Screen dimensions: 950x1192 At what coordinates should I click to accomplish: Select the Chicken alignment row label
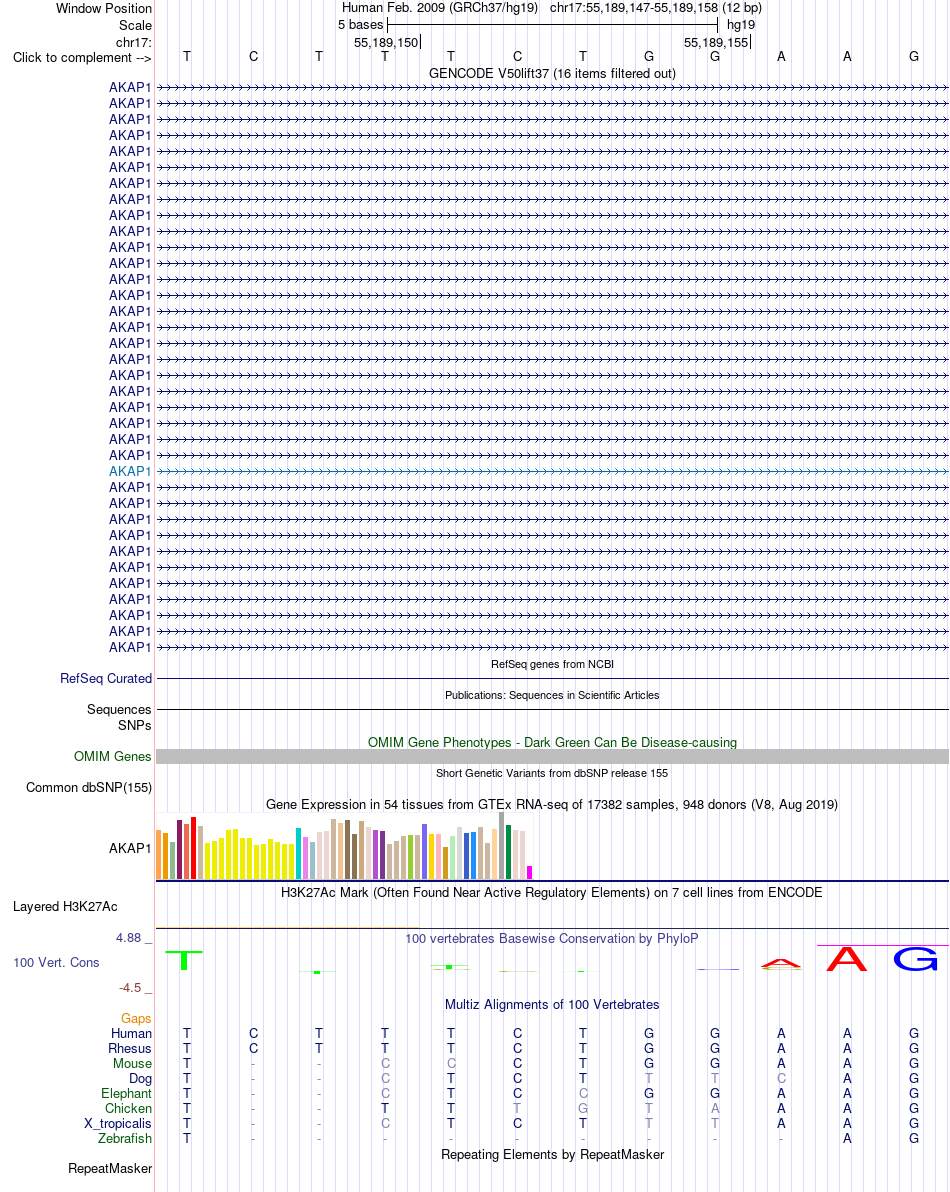tap(128, 1108)
